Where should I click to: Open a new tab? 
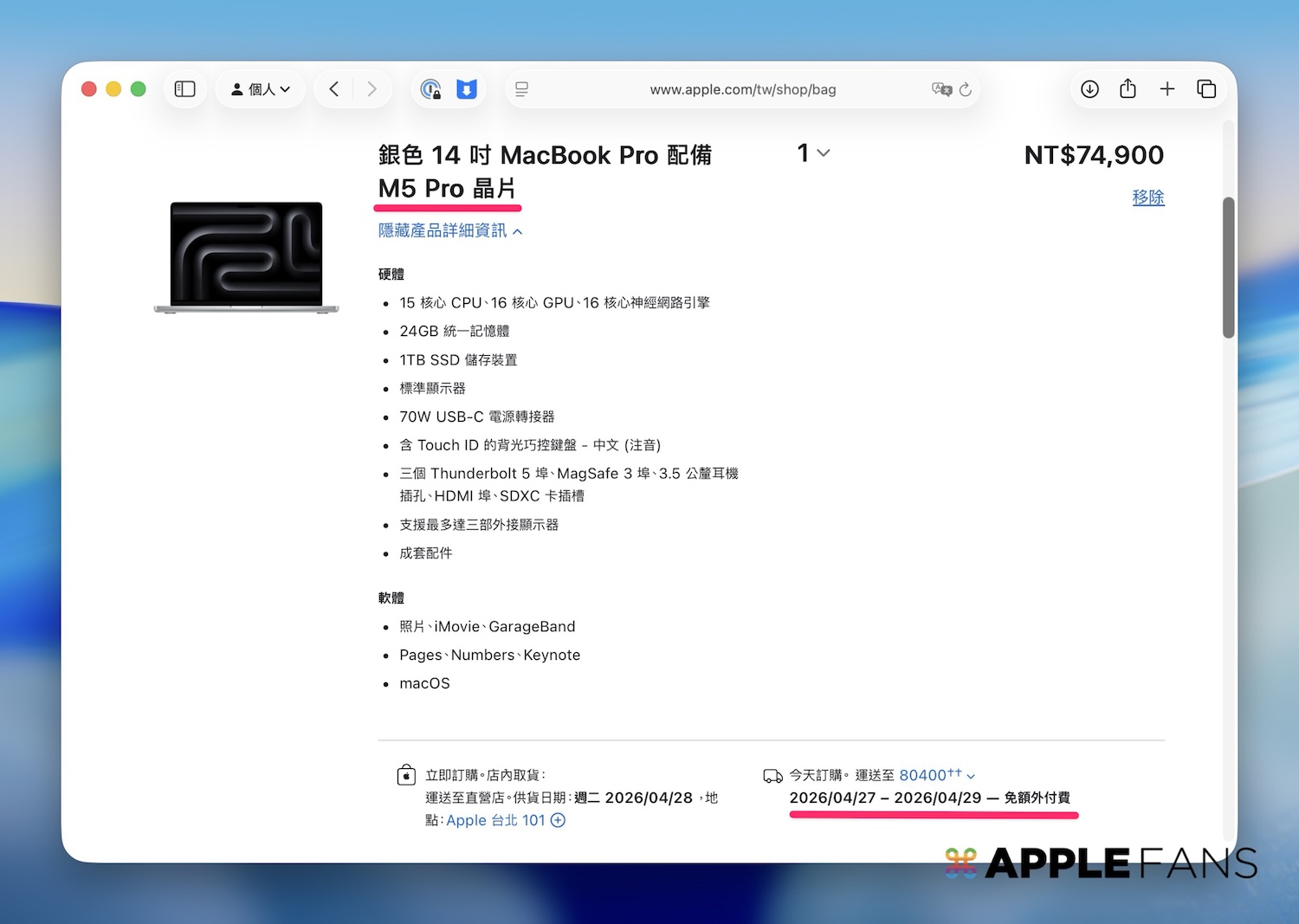[1167, 89]
